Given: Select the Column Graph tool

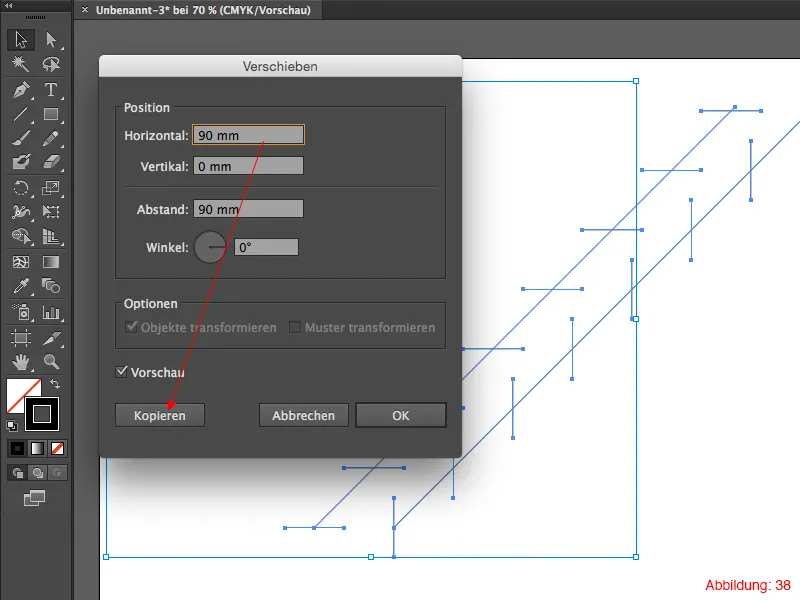Looking at the screenshot, I should coord(51,312).
